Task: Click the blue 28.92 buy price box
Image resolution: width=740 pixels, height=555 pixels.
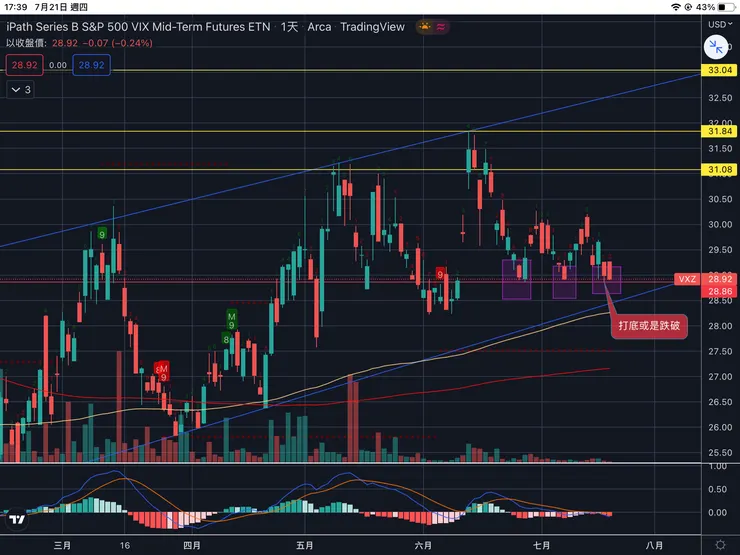Action: point(92,65)
